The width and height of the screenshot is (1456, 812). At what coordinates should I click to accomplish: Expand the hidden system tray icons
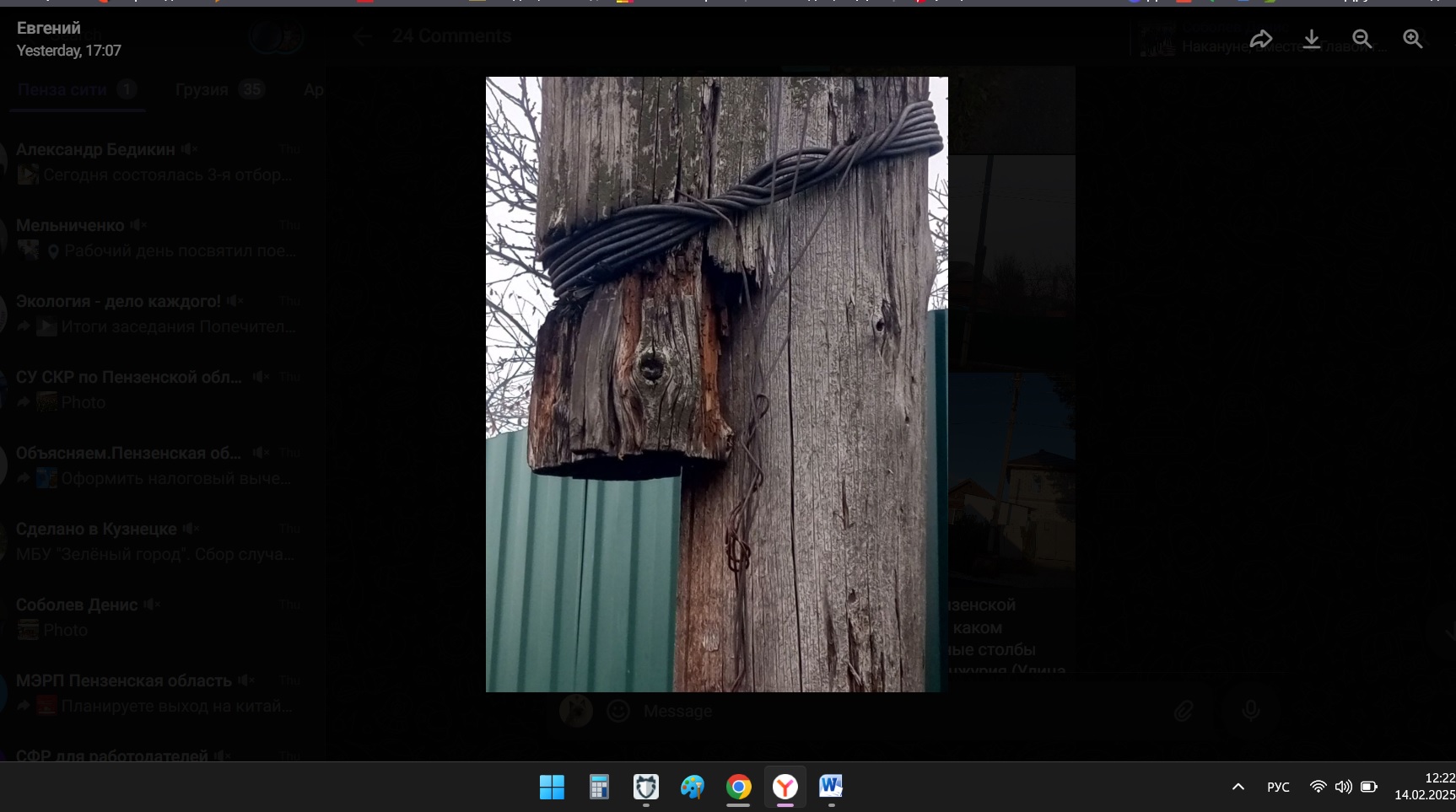1238,787
